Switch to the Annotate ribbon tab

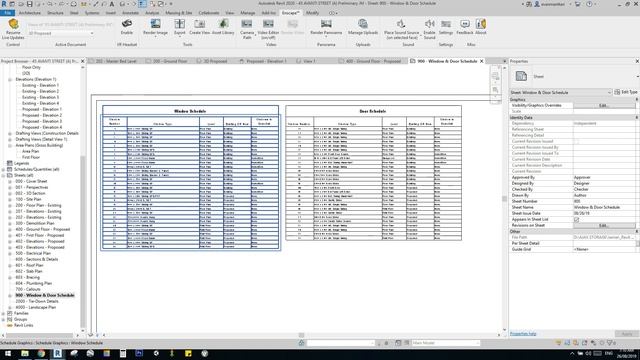click(130, 13)
